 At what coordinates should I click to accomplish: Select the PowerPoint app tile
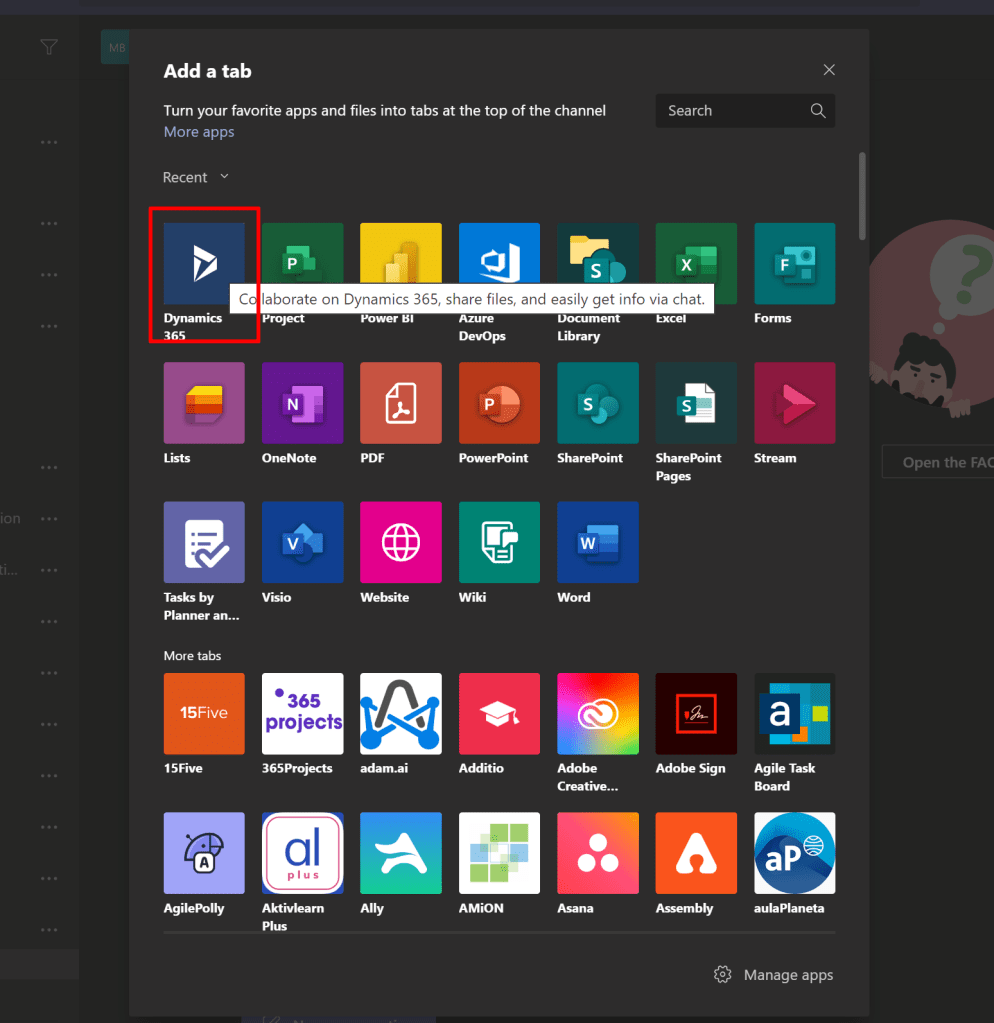point(499,403)
